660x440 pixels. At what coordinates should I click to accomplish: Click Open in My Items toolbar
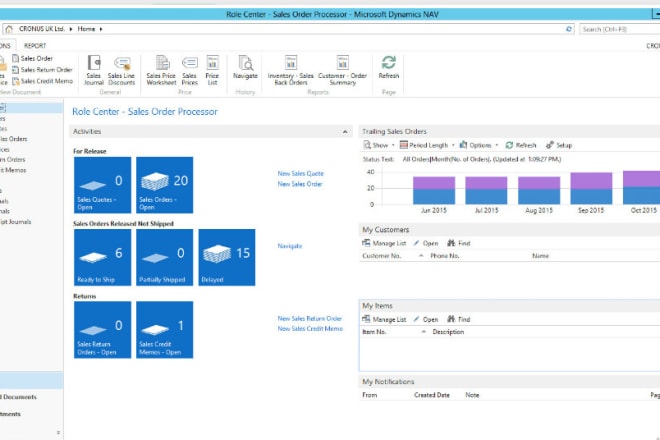[x=426, y=320]
